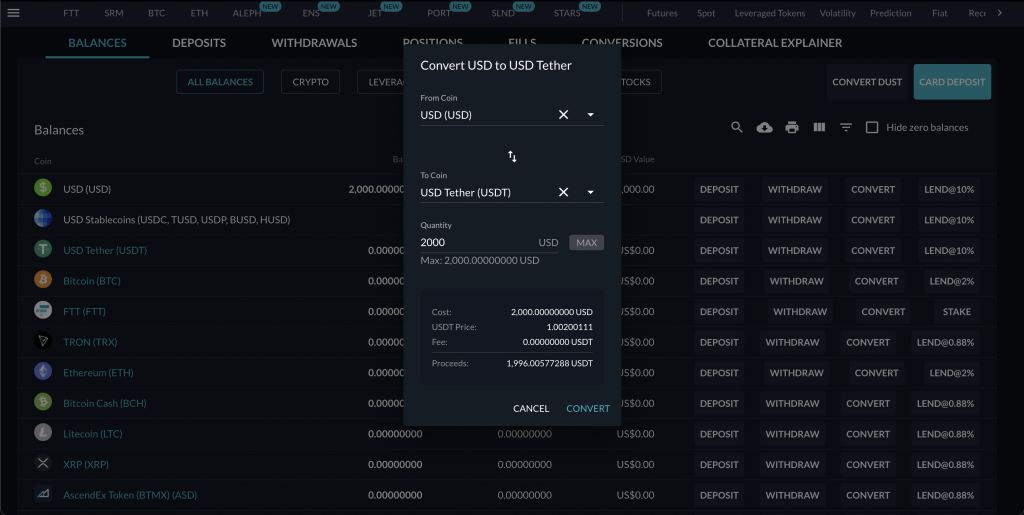This screenshot has width=1024, height=515.
Task: Open Leveraged Tokens menu
Action: click(769, 13)
